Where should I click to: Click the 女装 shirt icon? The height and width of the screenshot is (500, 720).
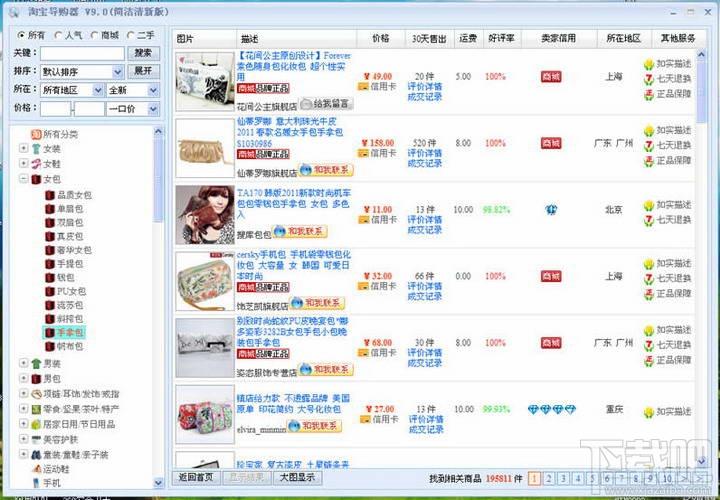coord(36,149)
